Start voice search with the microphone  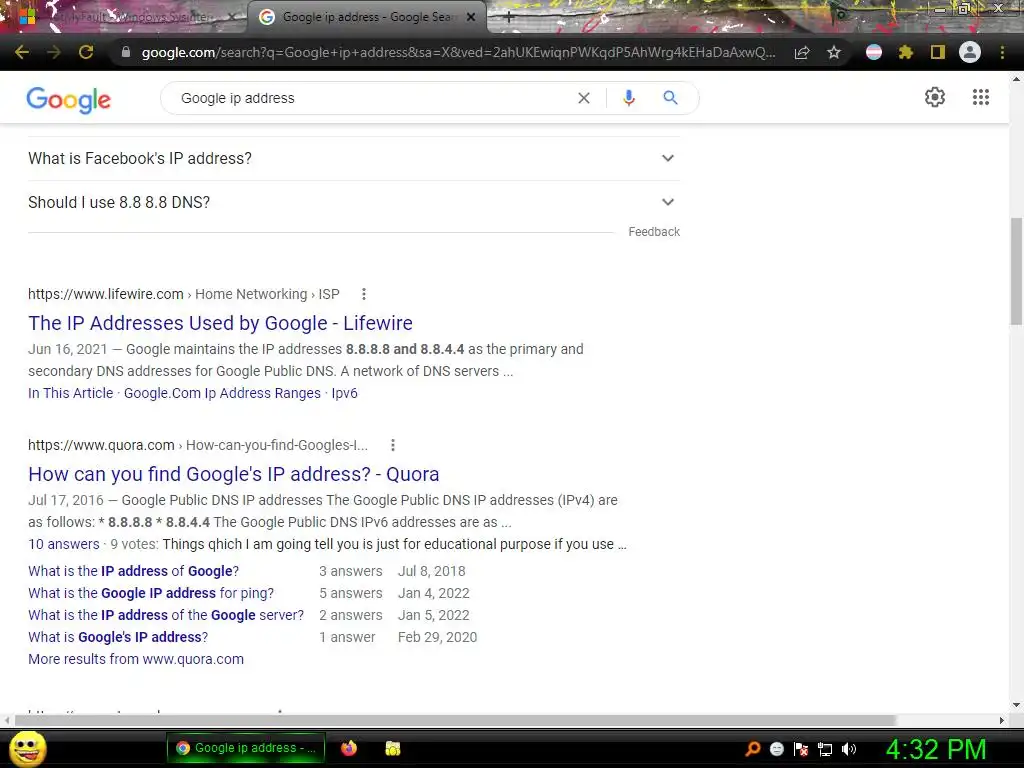629,98
